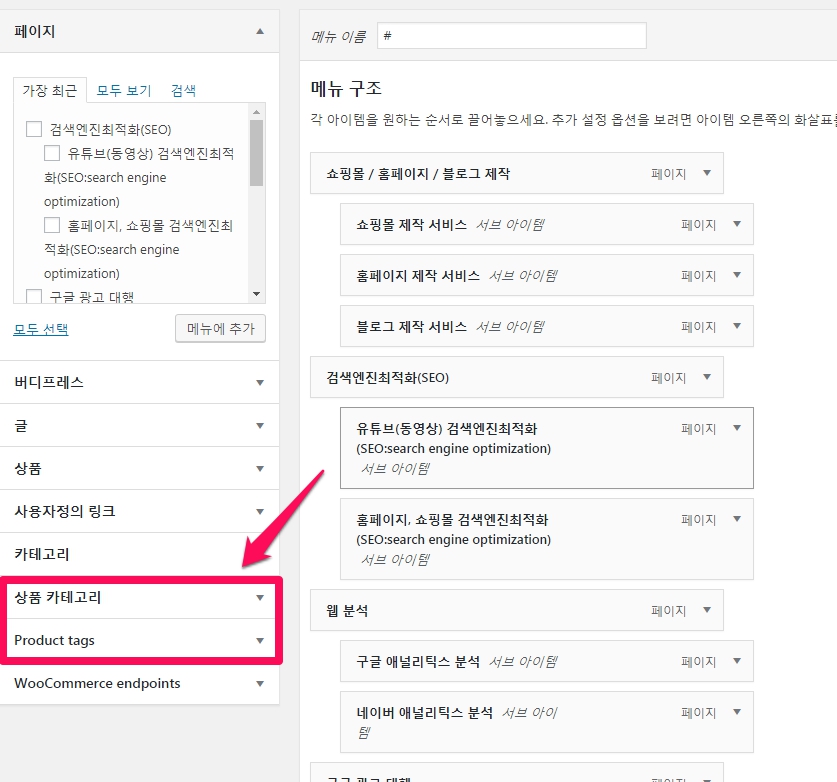Check the 구글 광고 대행 checkbox
The image size is (837, 782).
click(x=33, y=296)
